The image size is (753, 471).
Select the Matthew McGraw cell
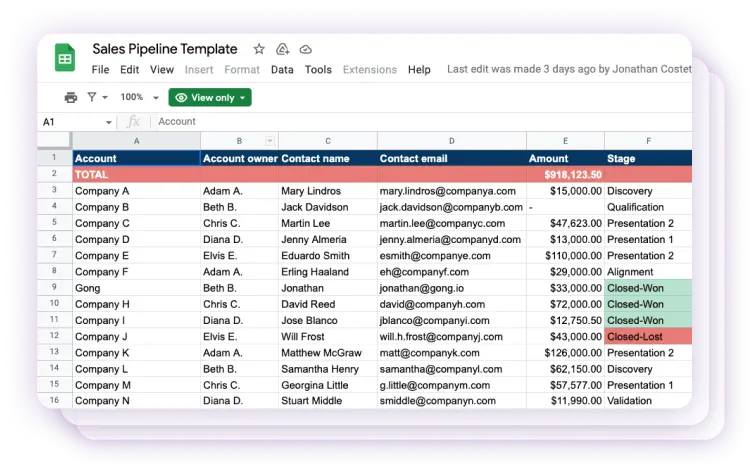[x=328, y=353]
